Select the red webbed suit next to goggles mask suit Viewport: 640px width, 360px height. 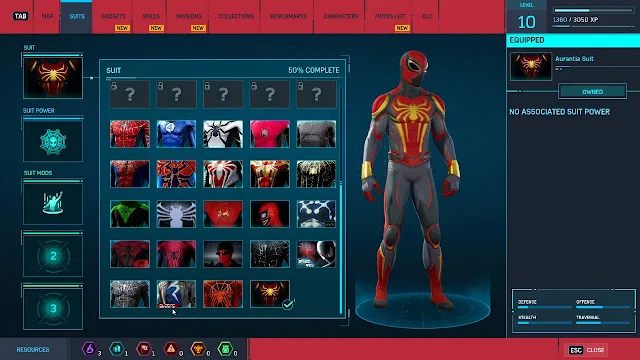[176, 254]
